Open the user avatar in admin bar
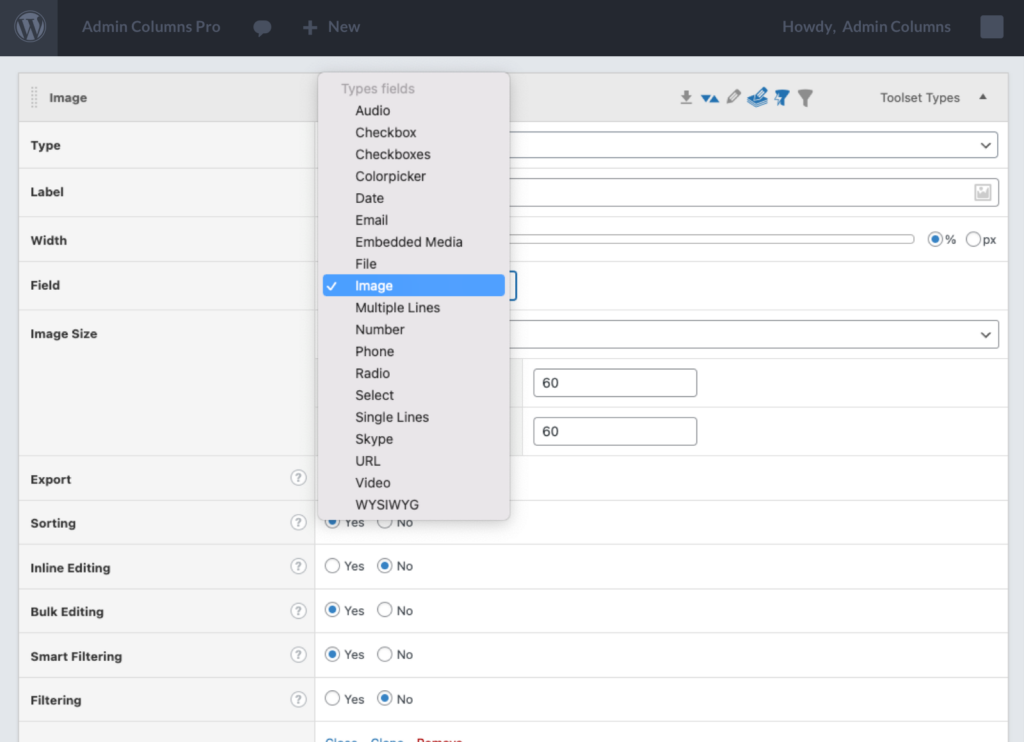1024x742 pixels. pos(991,27)
